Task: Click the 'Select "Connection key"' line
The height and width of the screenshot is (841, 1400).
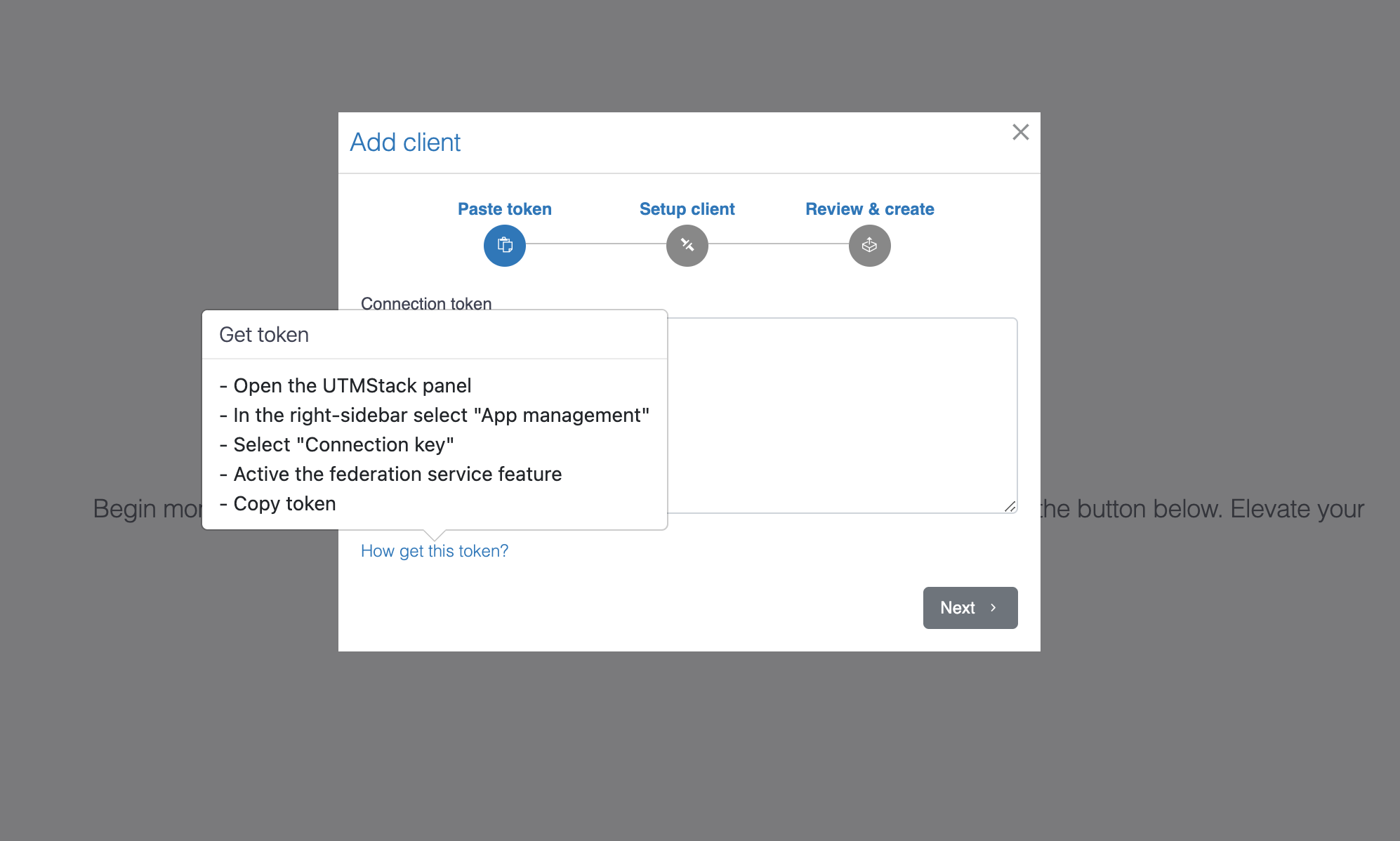Action: [x=336, y=444]
